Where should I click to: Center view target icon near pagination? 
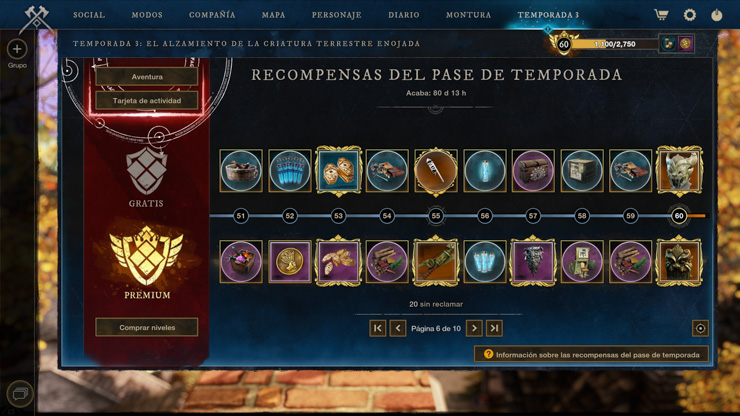point(700,328)
